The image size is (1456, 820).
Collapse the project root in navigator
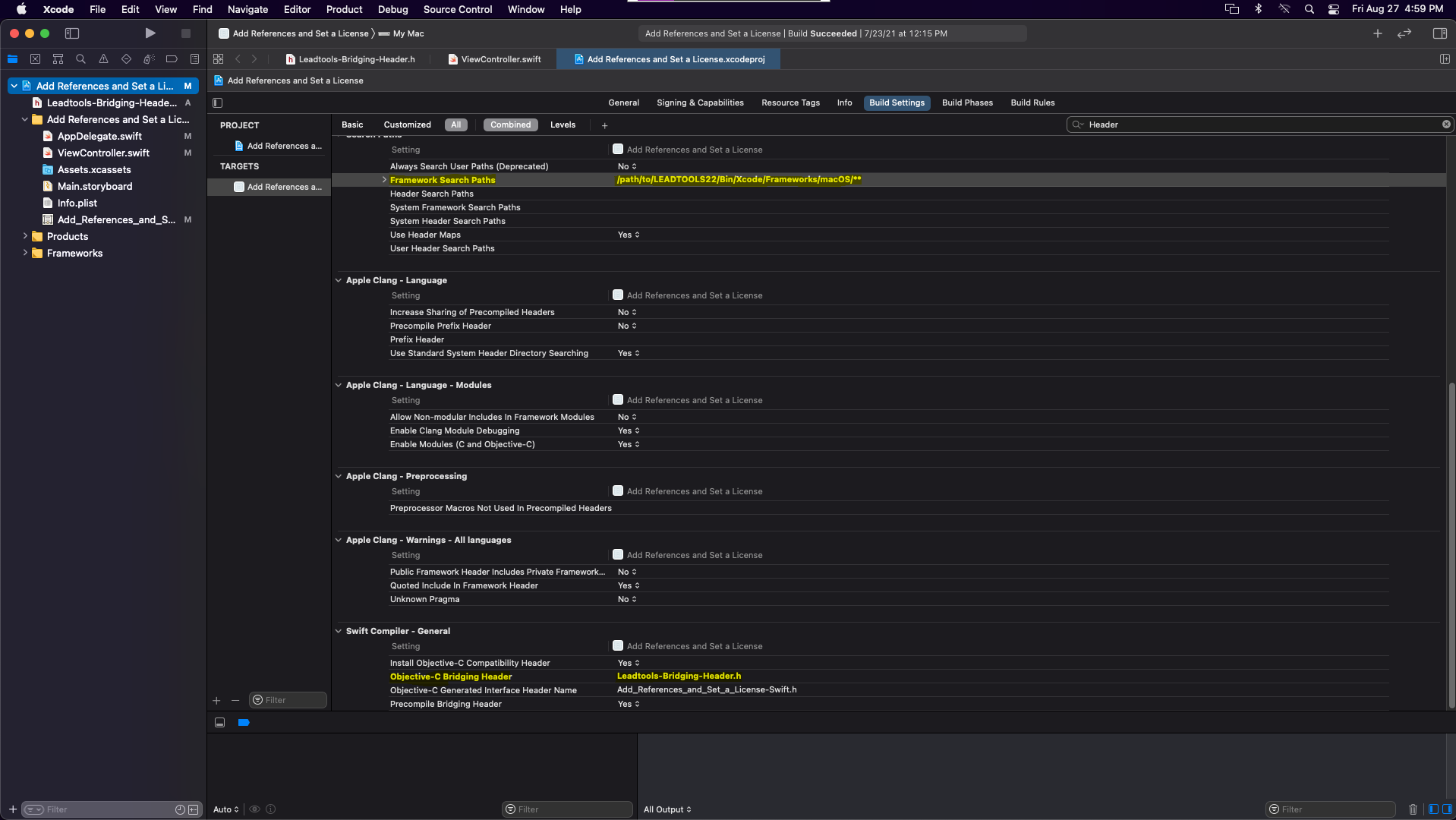[x=14, y=86]
